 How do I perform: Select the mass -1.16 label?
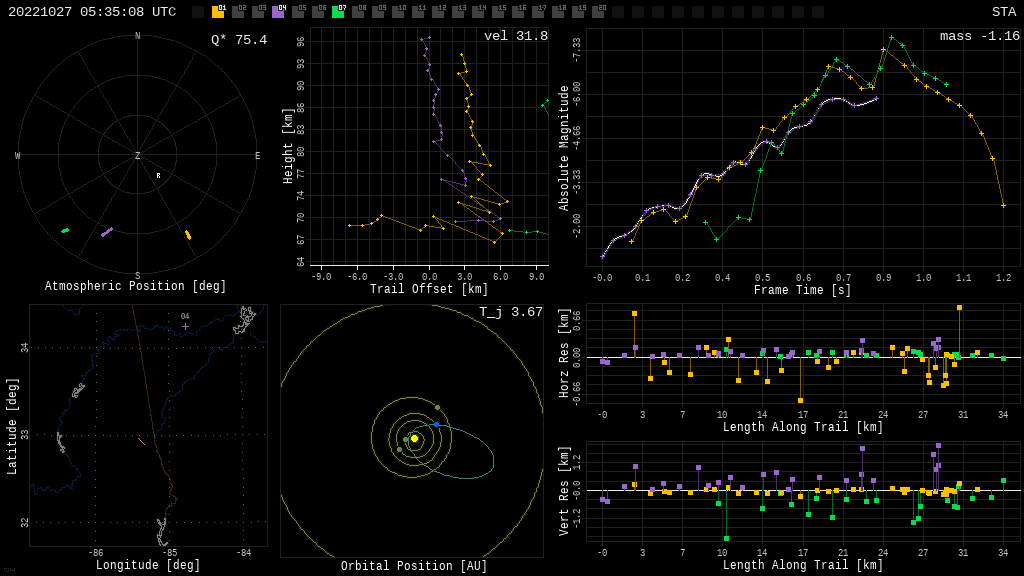point(979,36)
